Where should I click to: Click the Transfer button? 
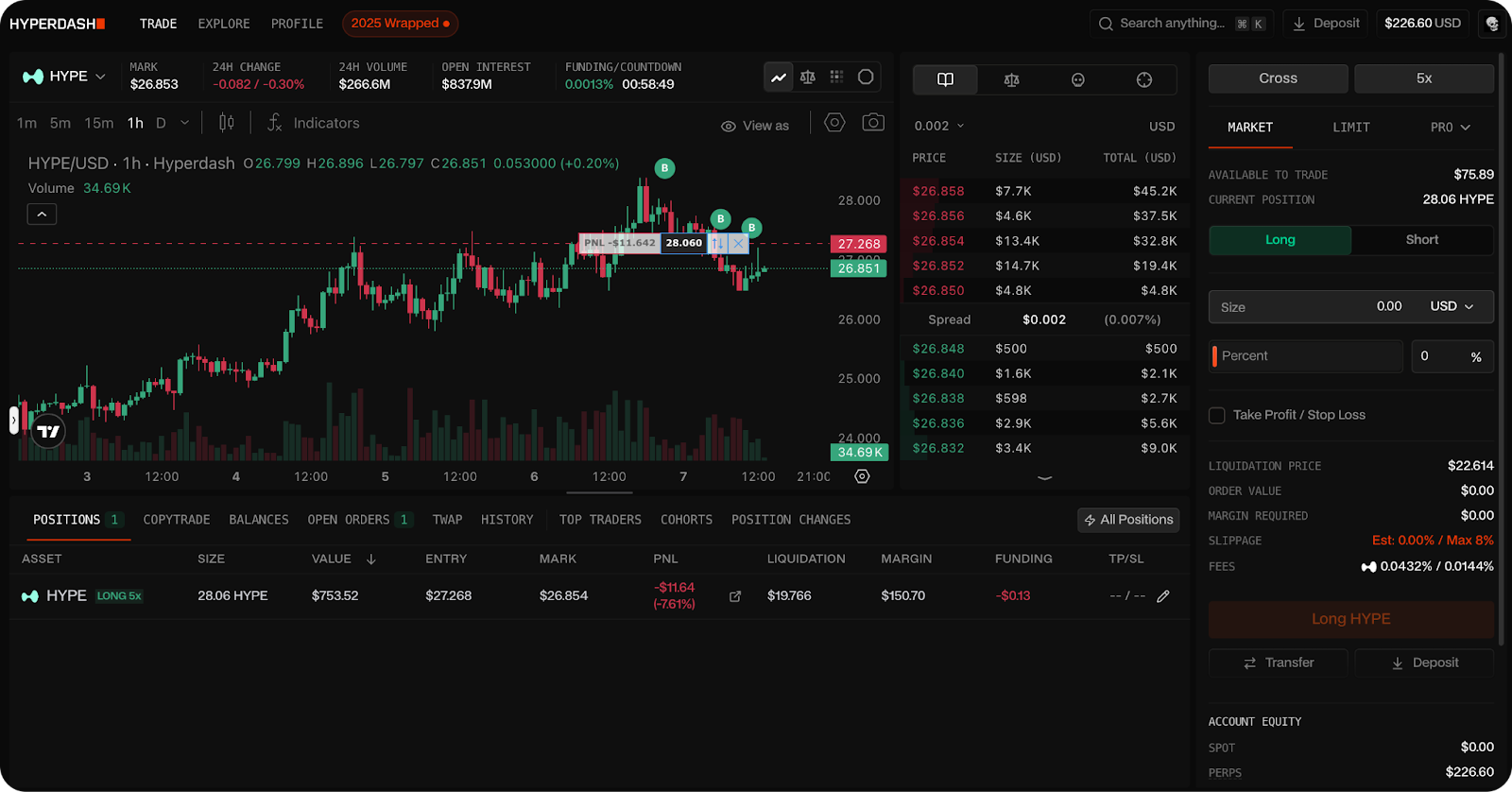point(1279,663)
